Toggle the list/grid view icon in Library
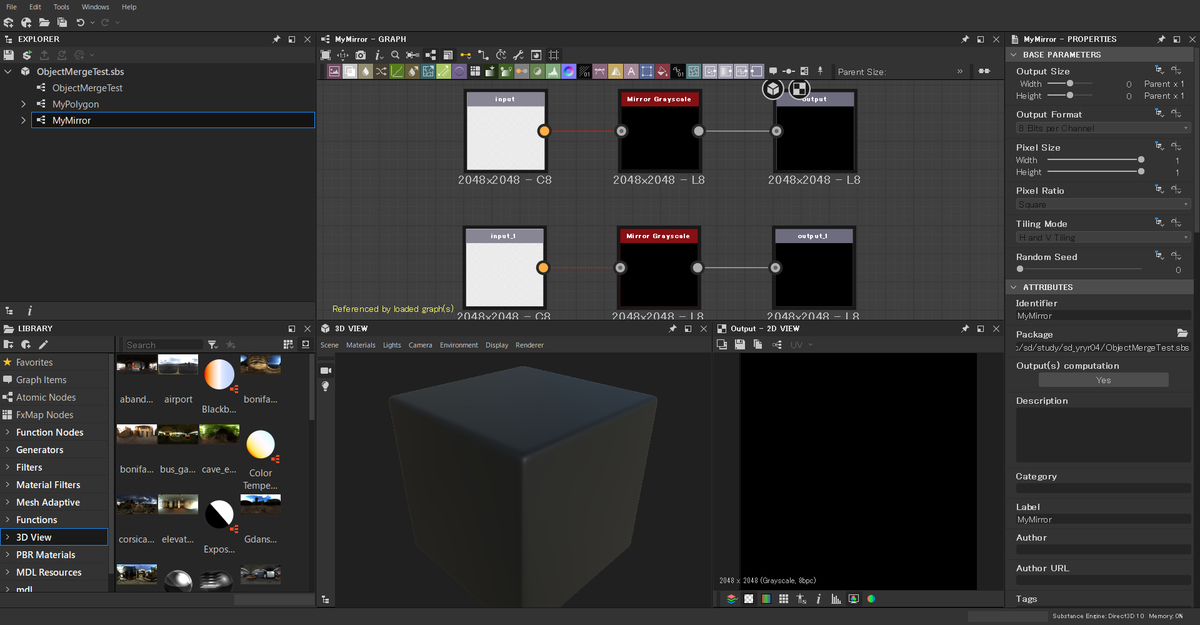 coord(289,345)
